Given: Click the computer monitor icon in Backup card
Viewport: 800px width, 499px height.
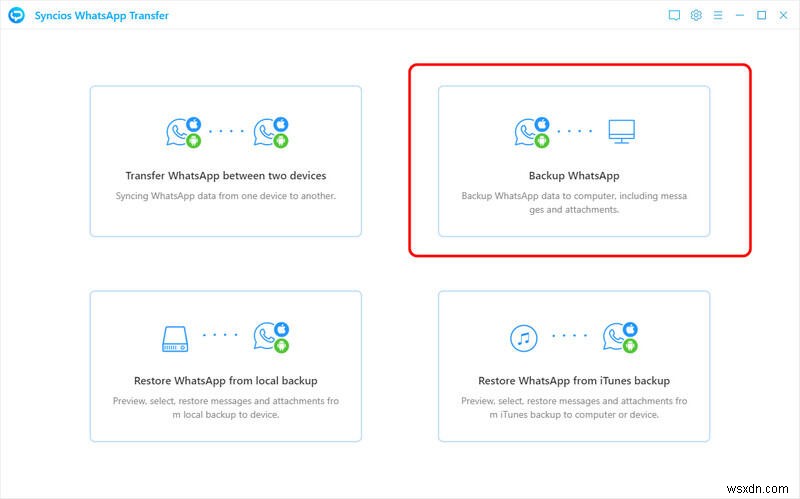Looking at the screenshot, I should [621, 132].
